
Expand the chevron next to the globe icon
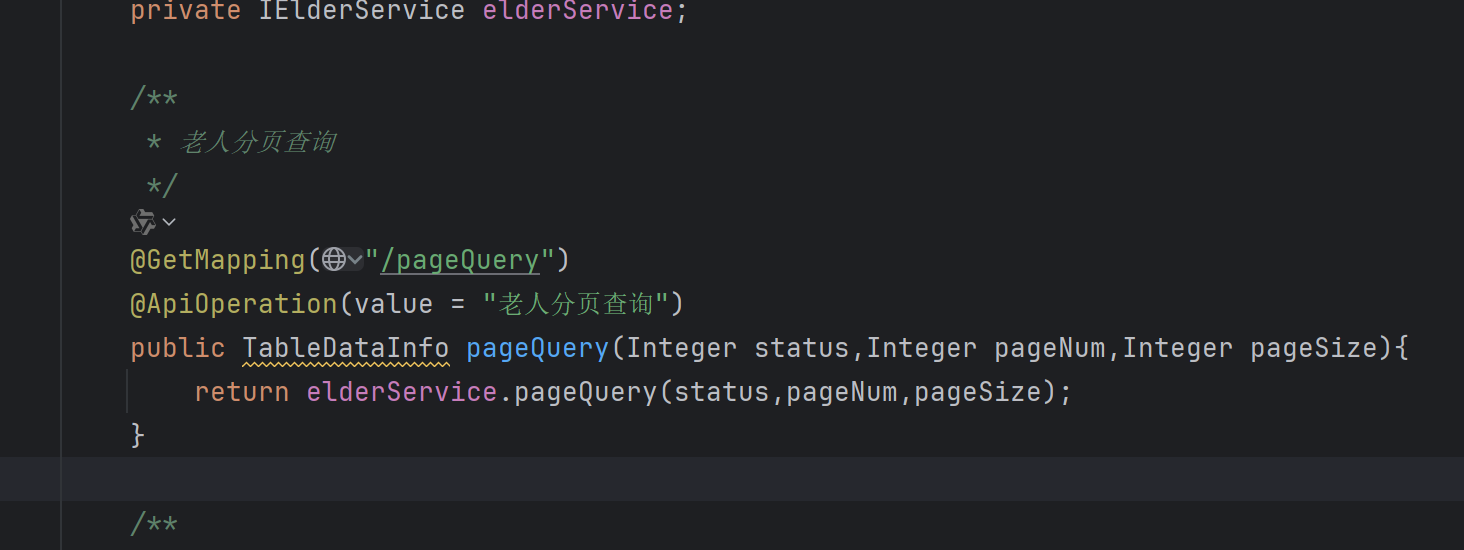tap(355, 260)
